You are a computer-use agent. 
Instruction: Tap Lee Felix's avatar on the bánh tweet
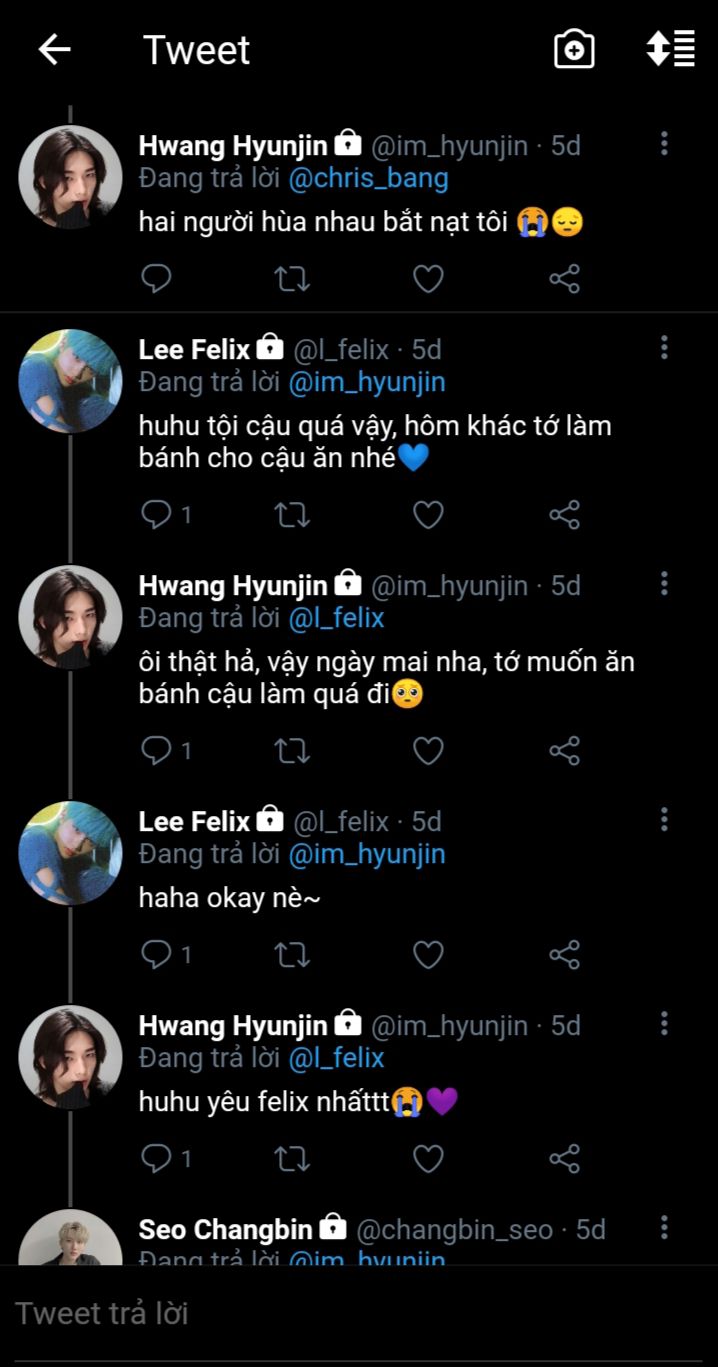click(x=70, y=381)
